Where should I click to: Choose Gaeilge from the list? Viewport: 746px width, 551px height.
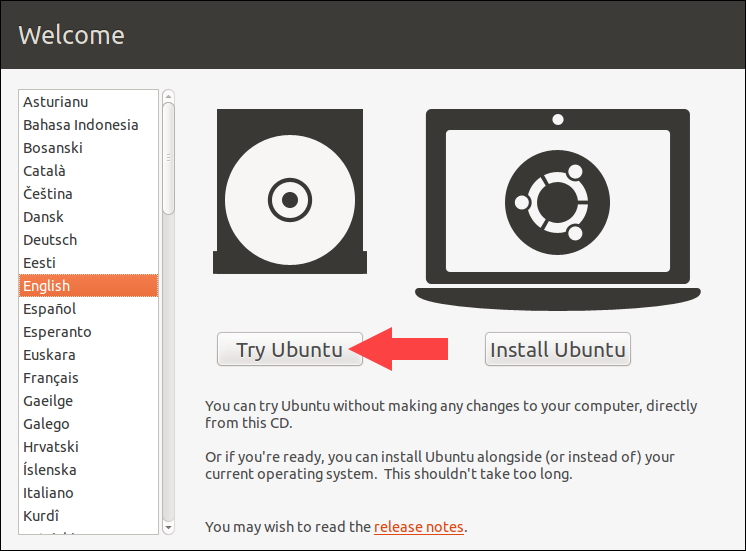click(88, 401)
